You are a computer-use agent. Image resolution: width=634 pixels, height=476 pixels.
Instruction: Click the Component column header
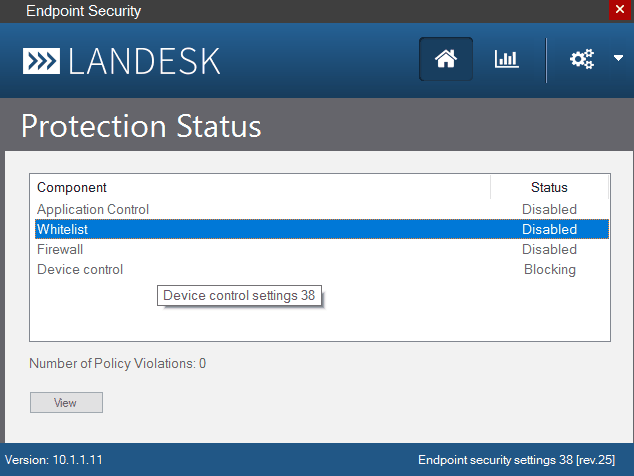point(72,187)
